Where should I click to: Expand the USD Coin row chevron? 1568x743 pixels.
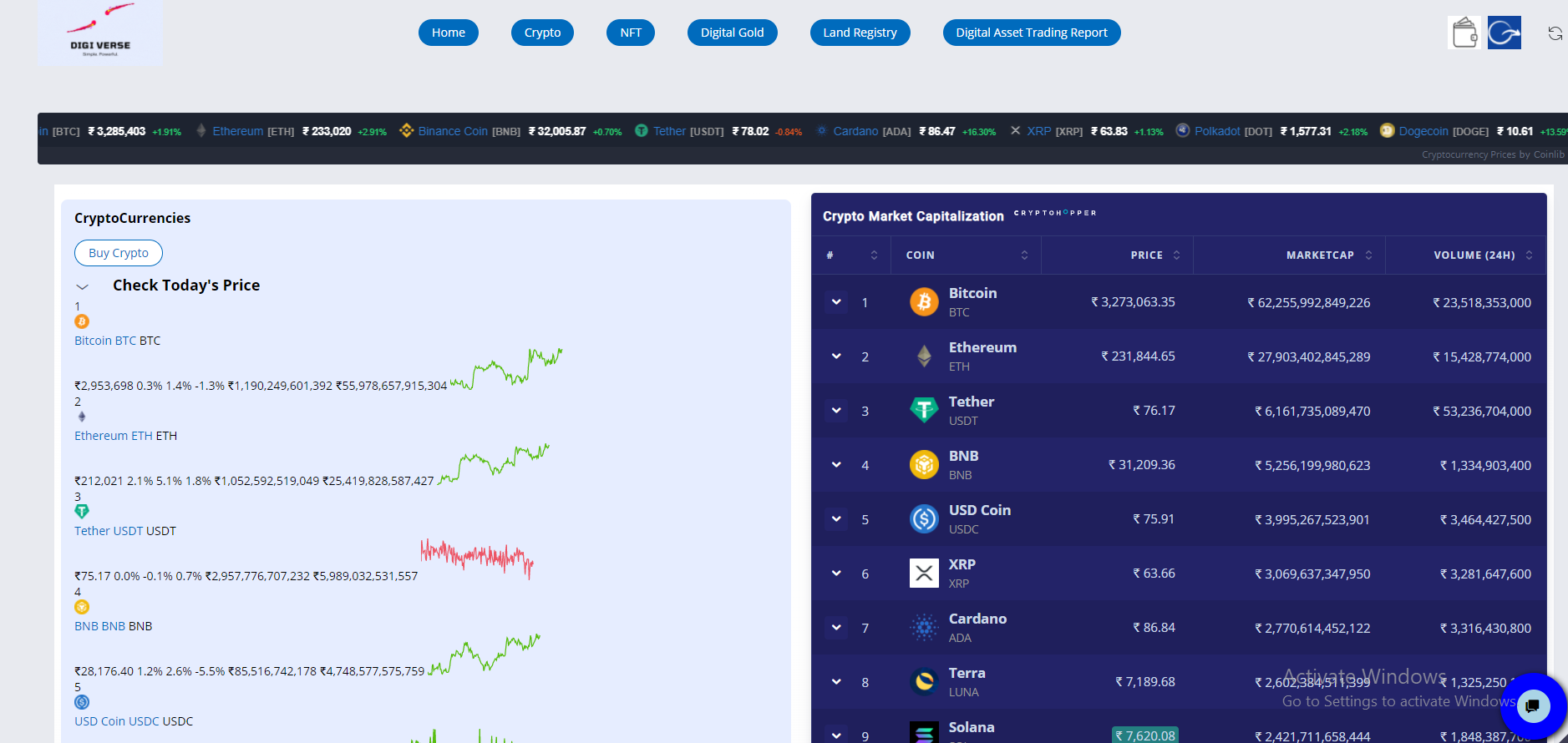(836, 518)
